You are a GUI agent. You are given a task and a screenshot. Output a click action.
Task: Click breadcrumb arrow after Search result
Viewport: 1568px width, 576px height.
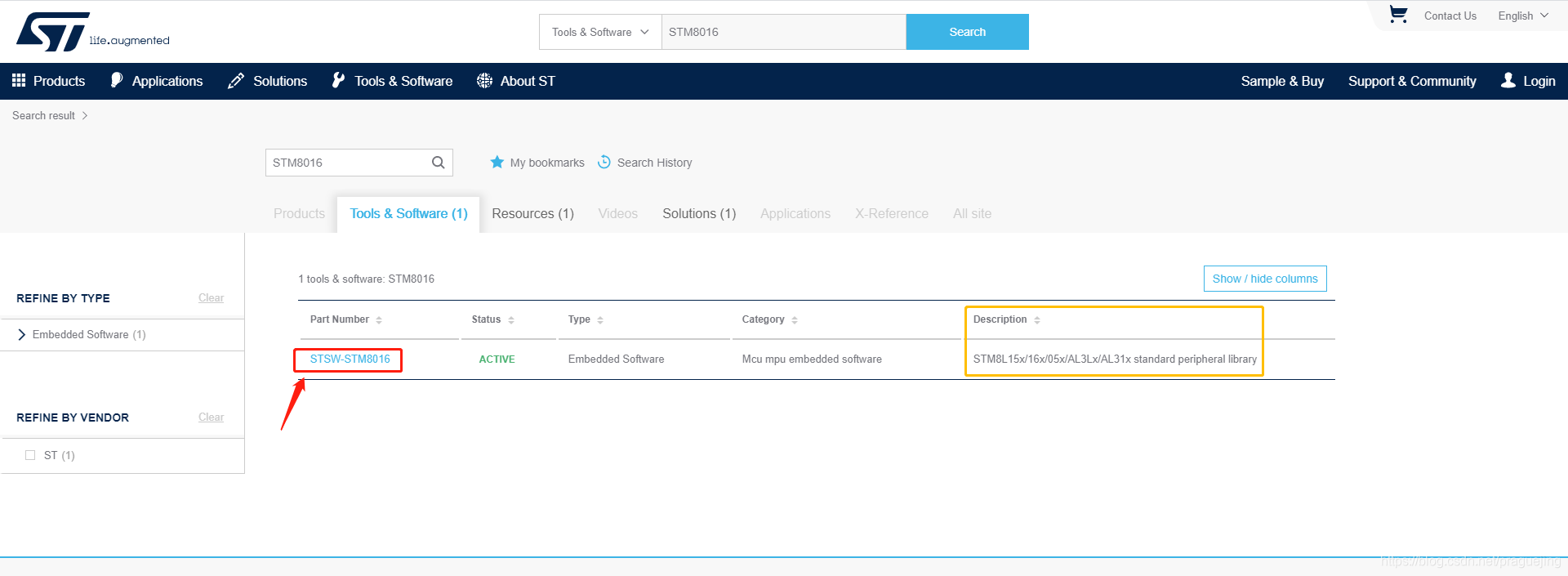[85, 116]
